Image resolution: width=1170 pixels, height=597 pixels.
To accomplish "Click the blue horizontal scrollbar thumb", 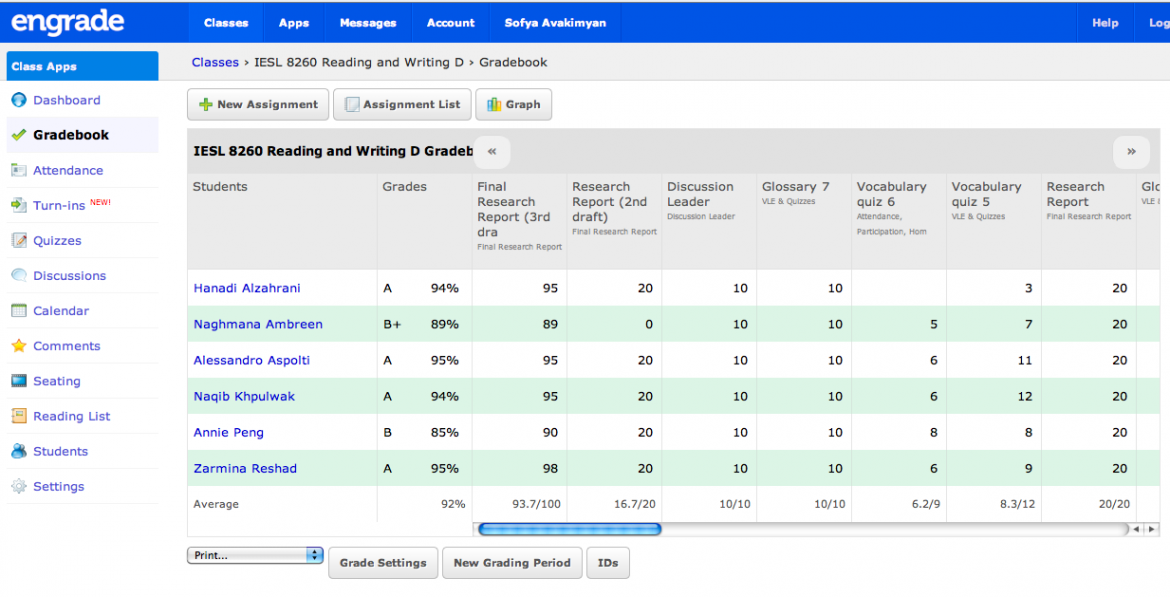I will (569, 529).
